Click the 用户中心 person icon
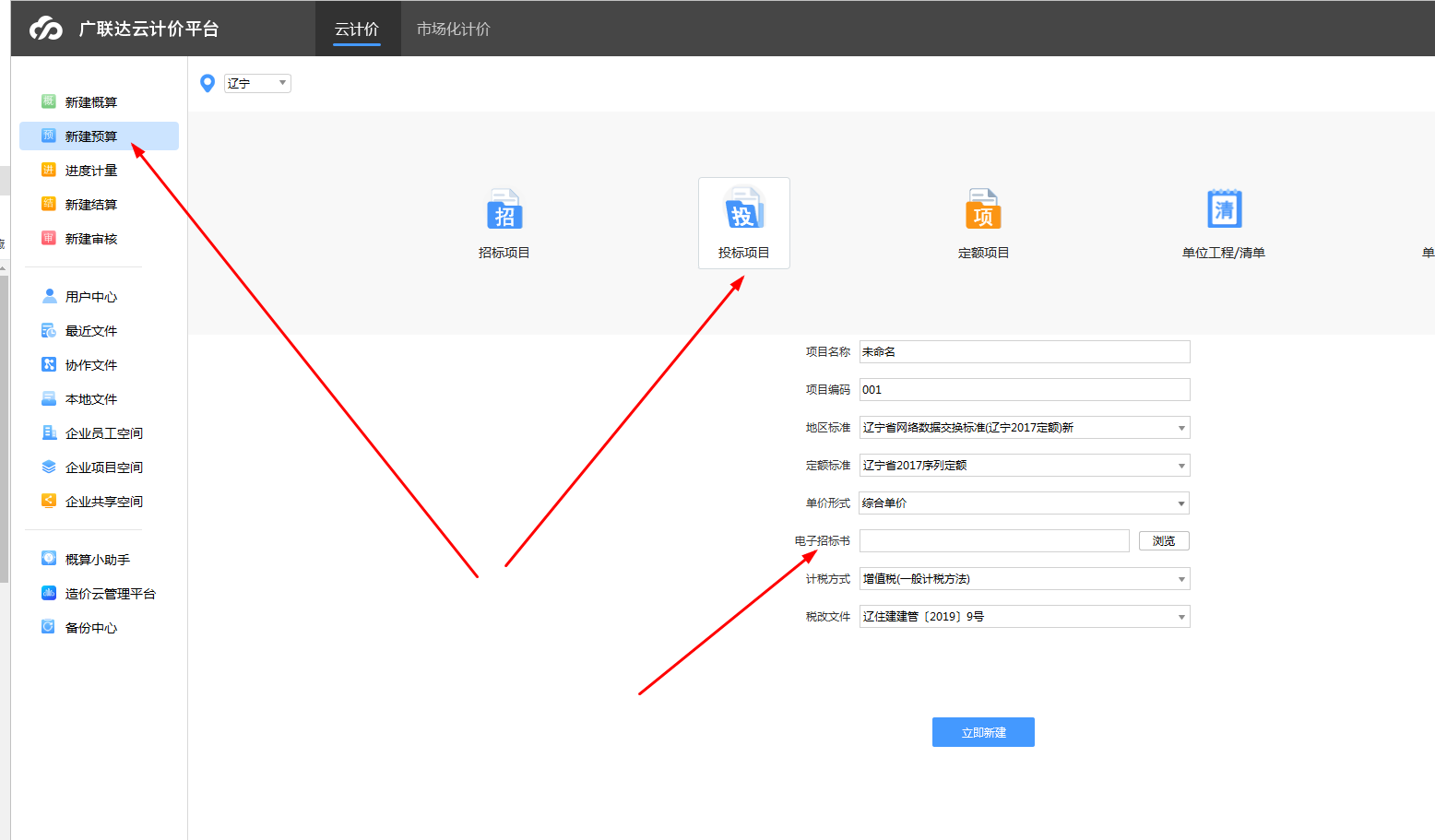This screenshot has height=840, width=1435. [49, 296]
